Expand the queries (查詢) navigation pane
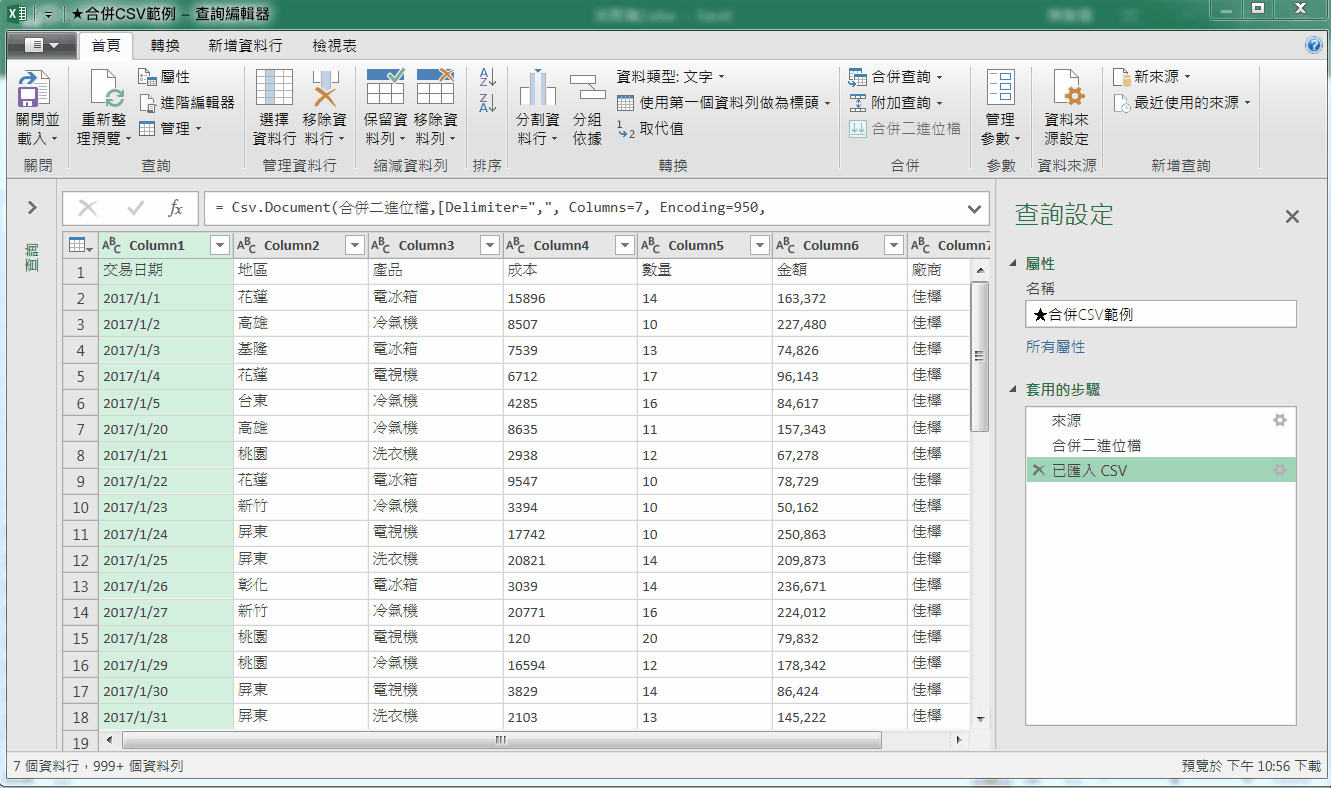1331x788 pixels. point(32,208)
